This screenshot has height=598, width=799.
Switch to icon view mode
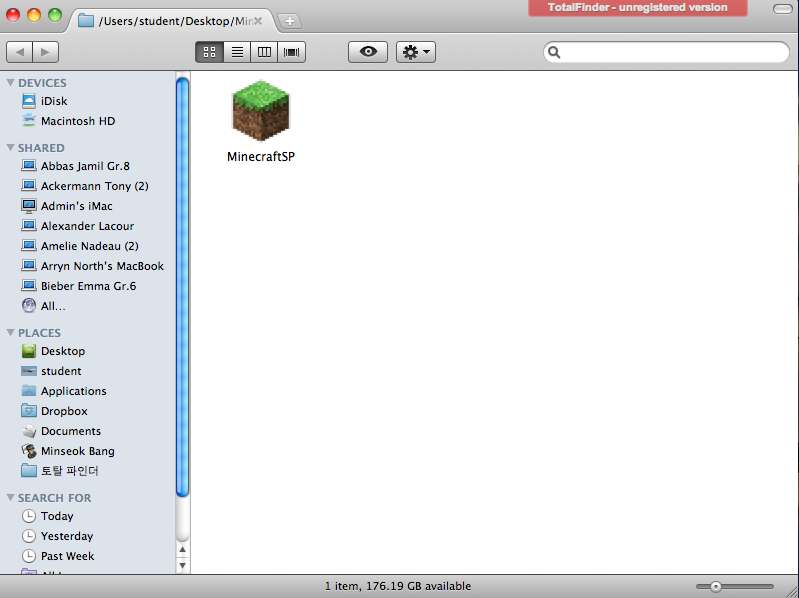(x=209, y=52)
